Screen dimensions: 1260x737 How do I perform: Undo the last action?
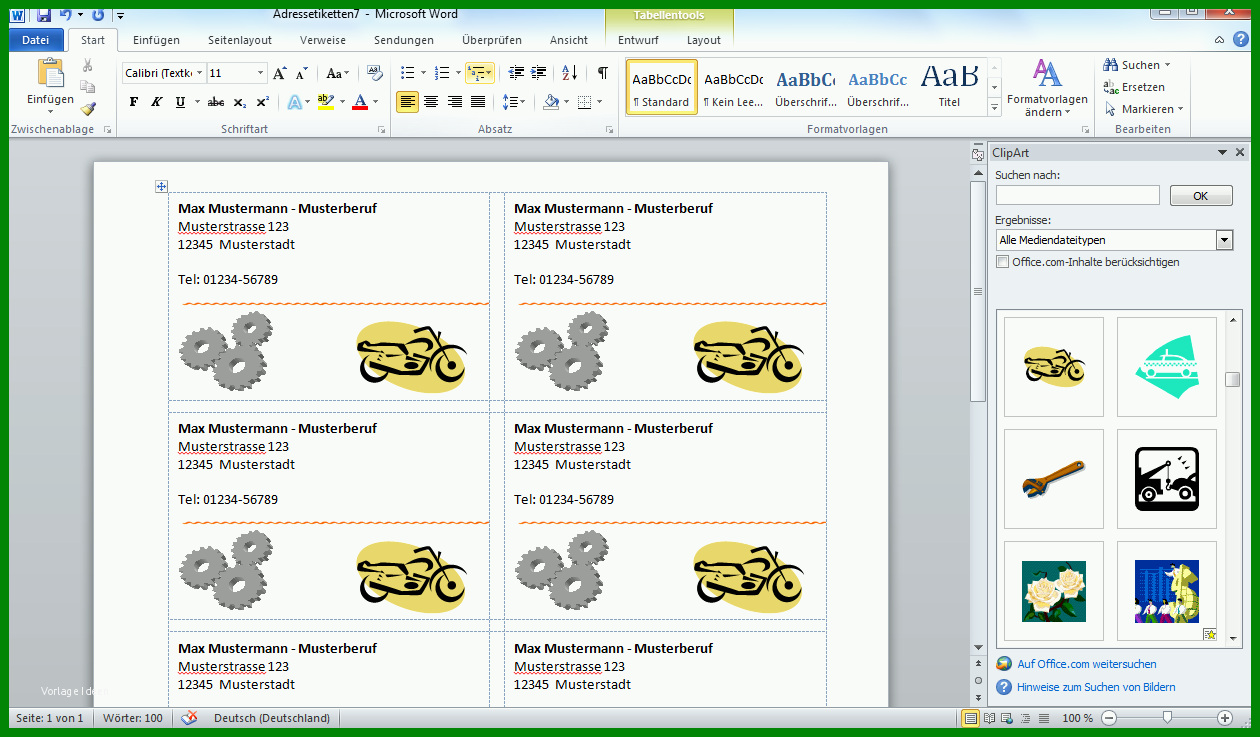coord(66,14)
